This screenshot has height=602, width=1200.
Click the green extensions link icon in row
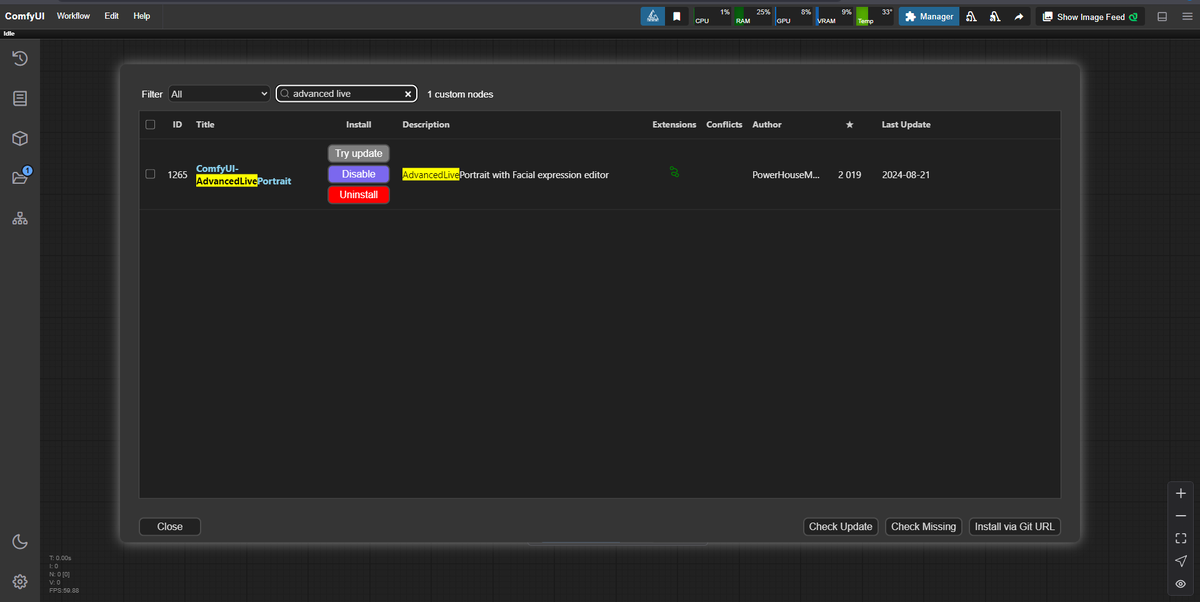click(674, 172)
